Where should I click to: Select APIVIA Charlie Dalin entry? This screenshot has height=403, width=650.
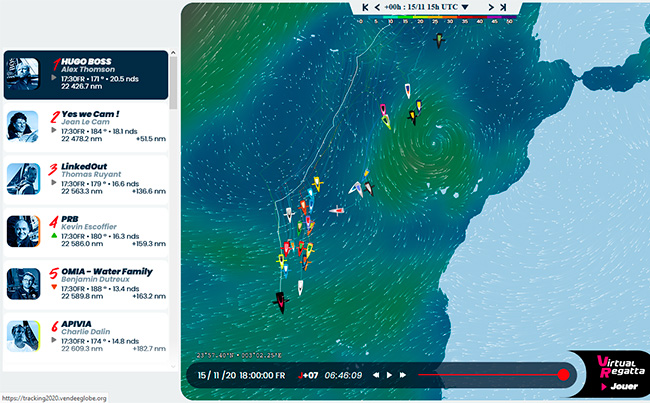[x=86, y=337]
